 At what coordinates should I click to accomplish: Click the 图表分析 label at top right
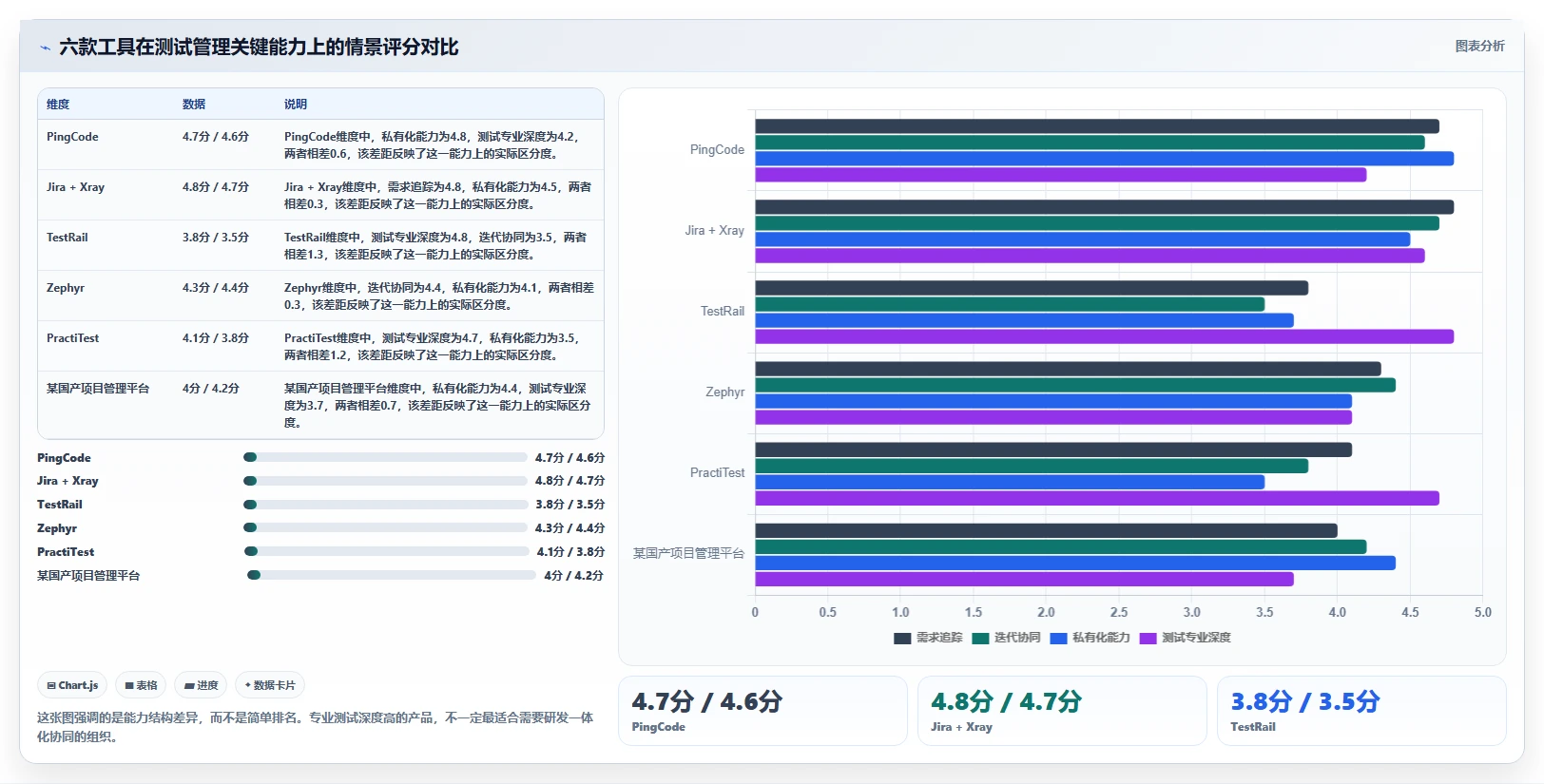(1479, 46)
